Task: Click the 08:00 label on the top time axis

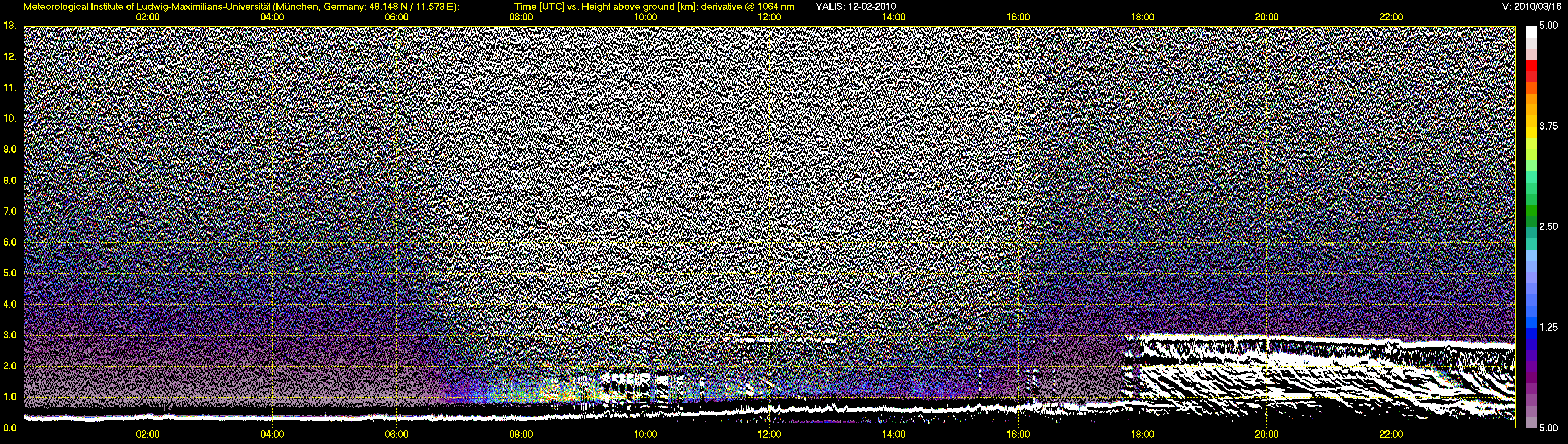Action: [521, 17]
